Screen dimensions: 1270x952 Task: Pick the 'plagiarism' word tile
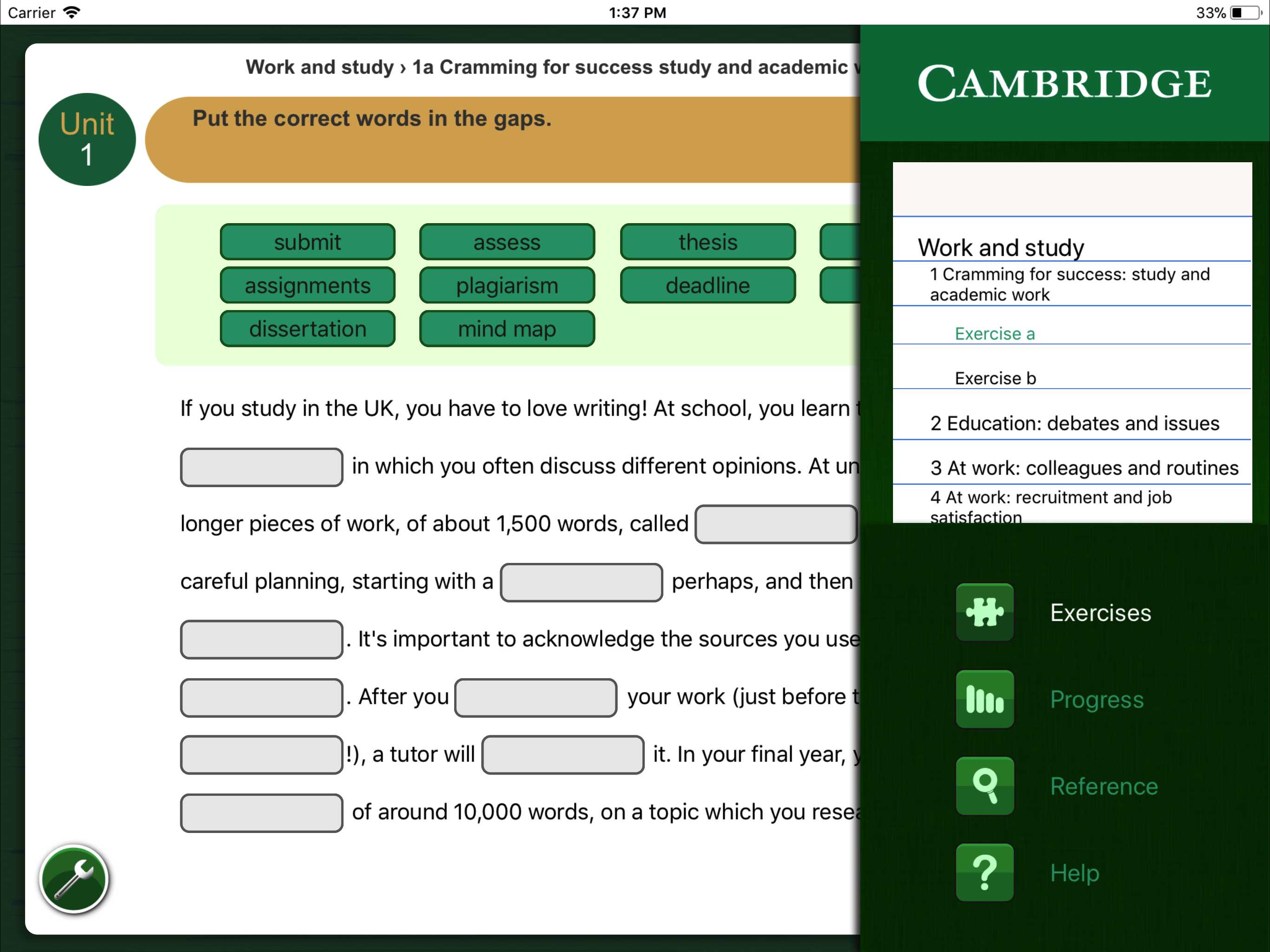click(506, 285)
